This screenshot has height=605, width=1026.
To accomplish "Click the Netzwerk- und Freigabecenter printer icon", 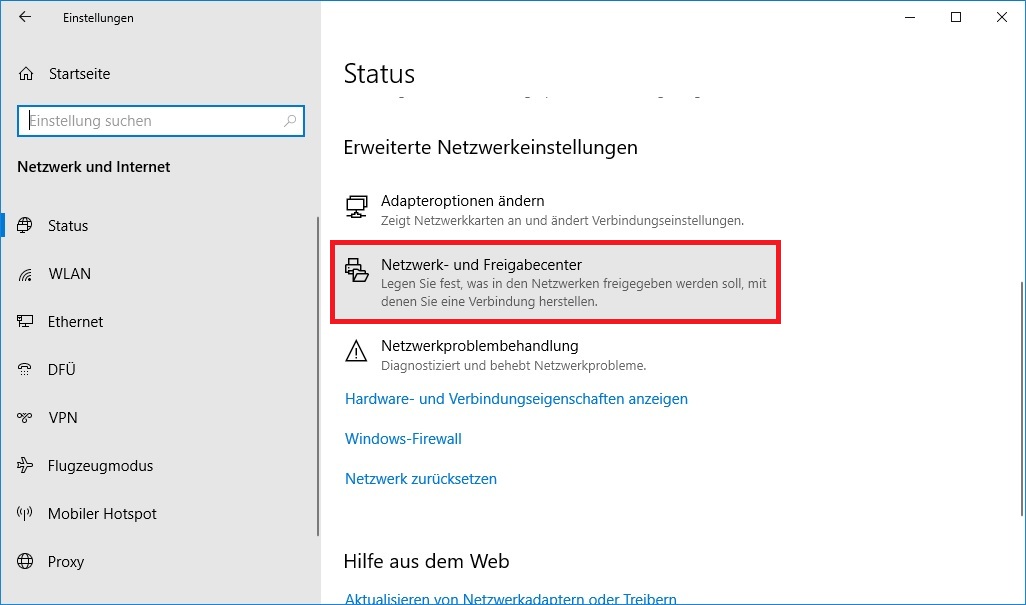I will coord(357,270).
